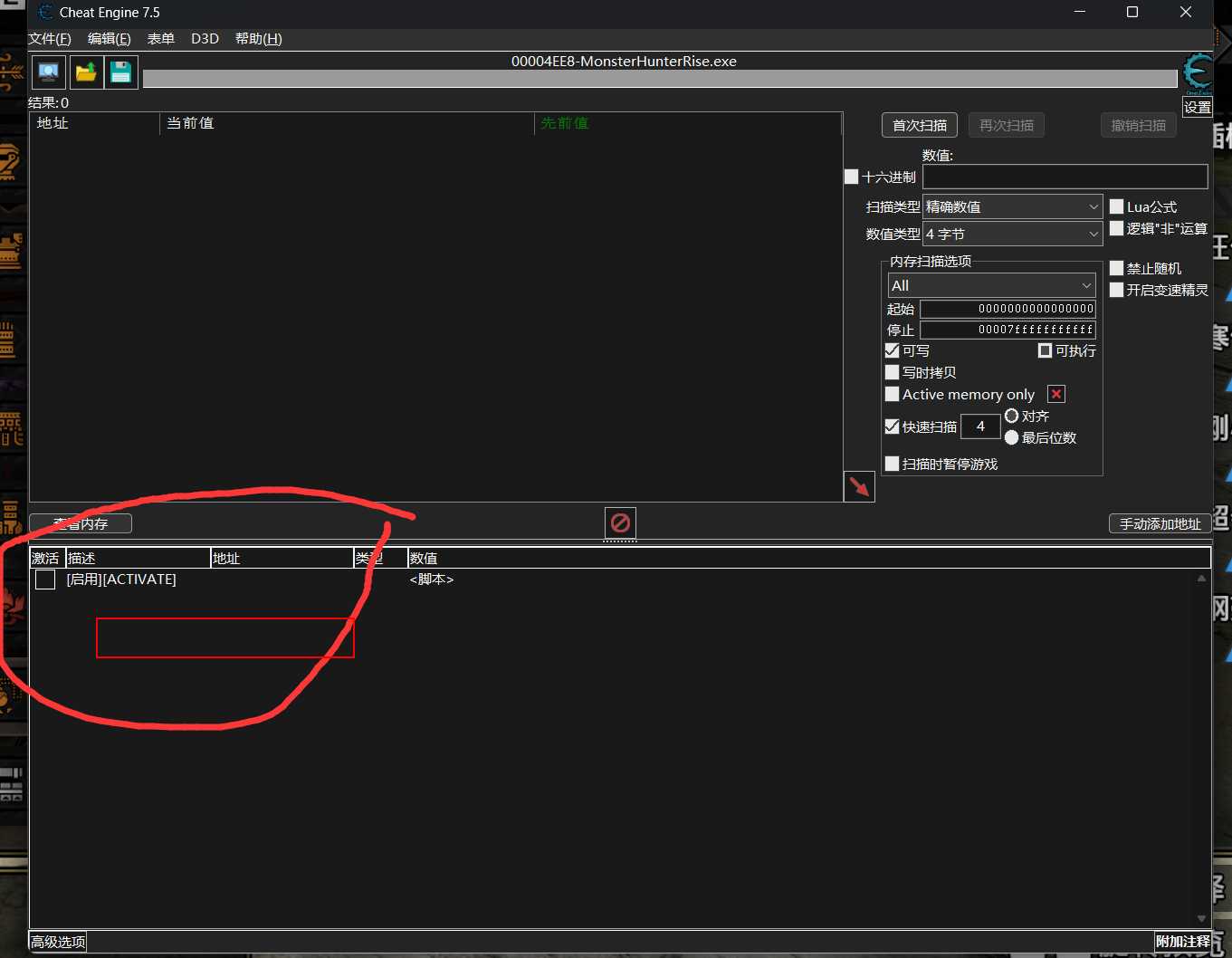Click the <脚本> value cell
Viewport: 1232px width, 958px height.
click(x=432, y=580)
